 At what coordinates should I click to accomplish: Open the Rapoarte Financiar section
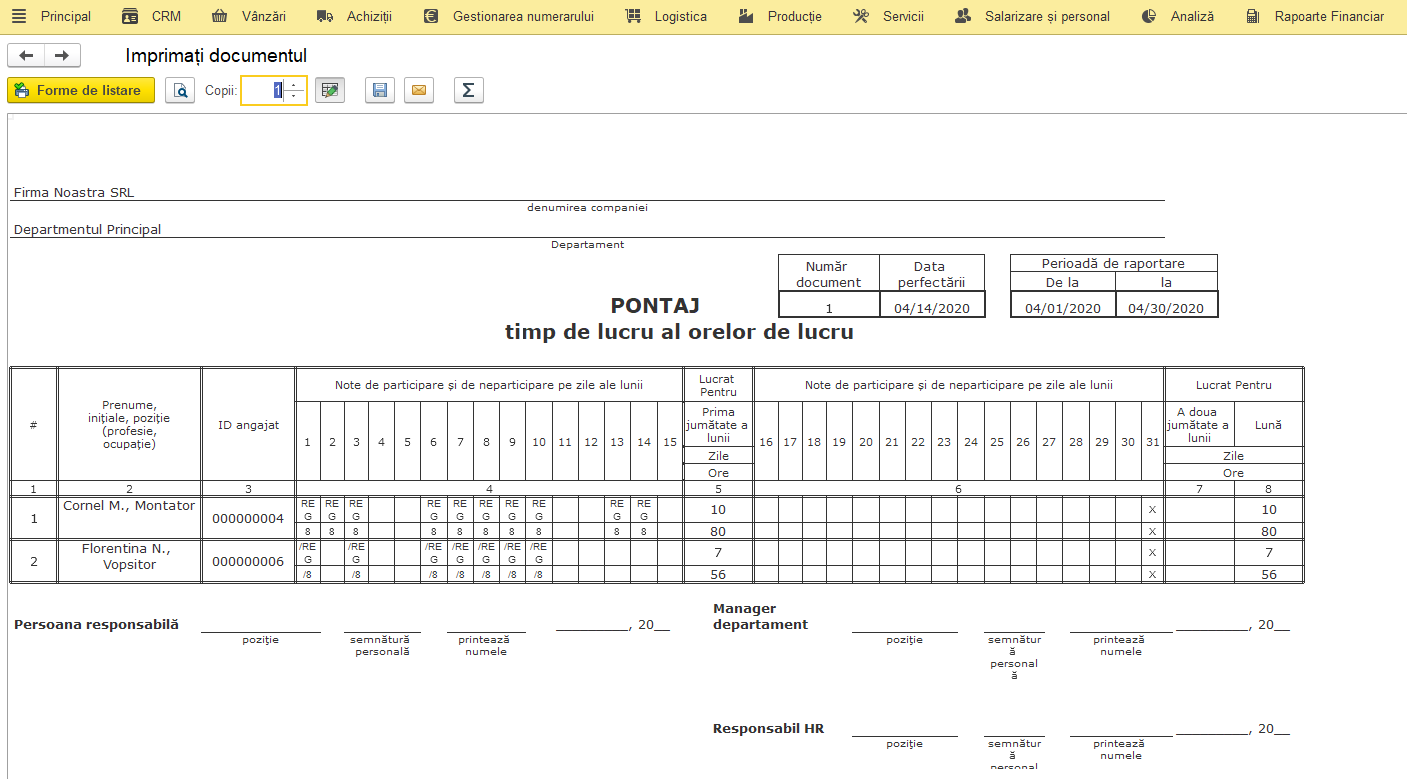tap(1316, 16)
